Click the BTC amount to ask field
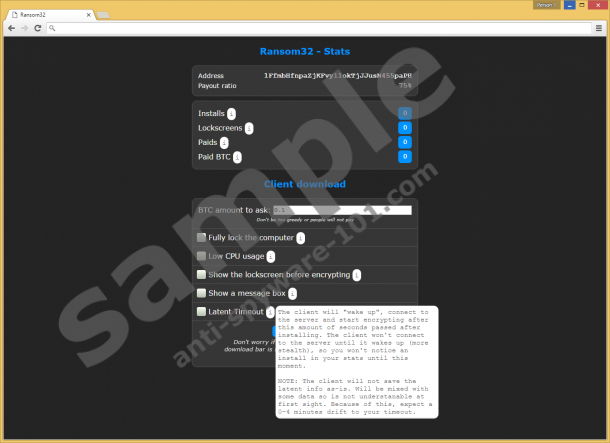The height and width of the screenshot is (443, 610). 343,210
